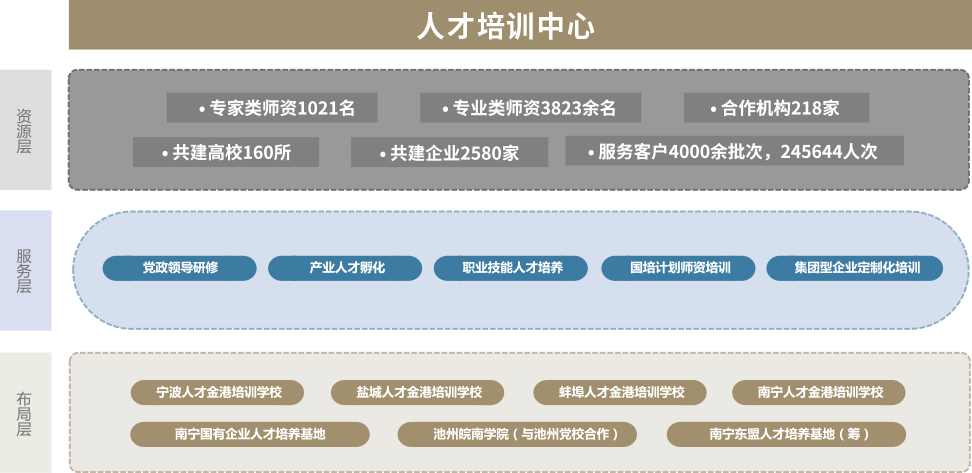Click the 共建企业2580家 box
The image size is (972, 473).
[449, 152]
